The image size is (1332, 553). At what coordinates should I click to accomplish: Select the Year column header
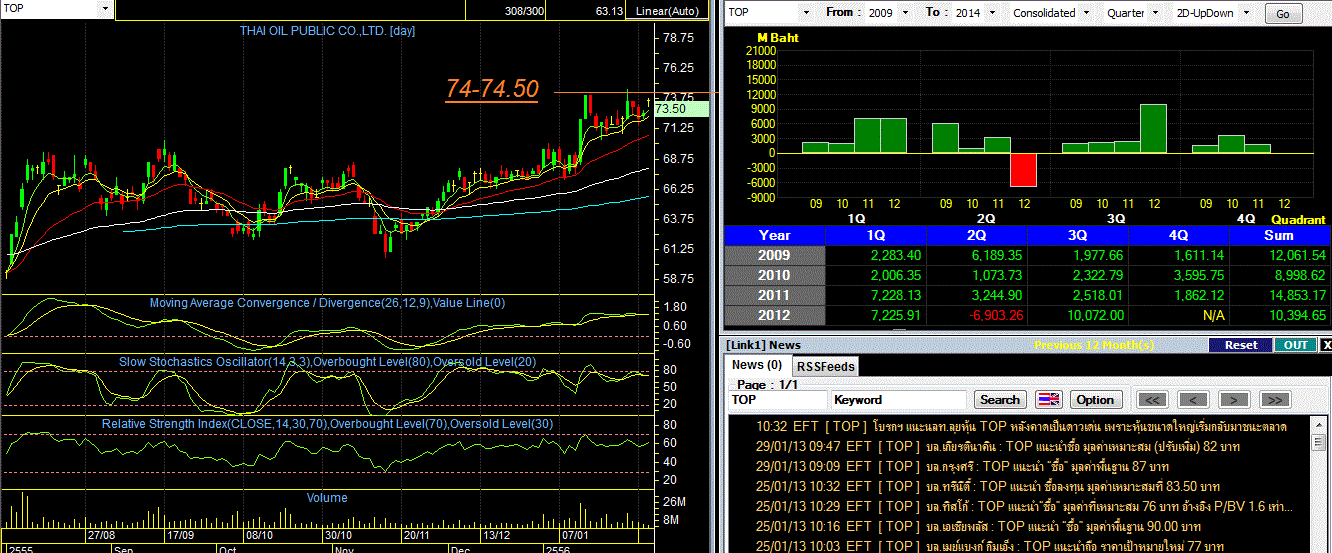[774, 235]
